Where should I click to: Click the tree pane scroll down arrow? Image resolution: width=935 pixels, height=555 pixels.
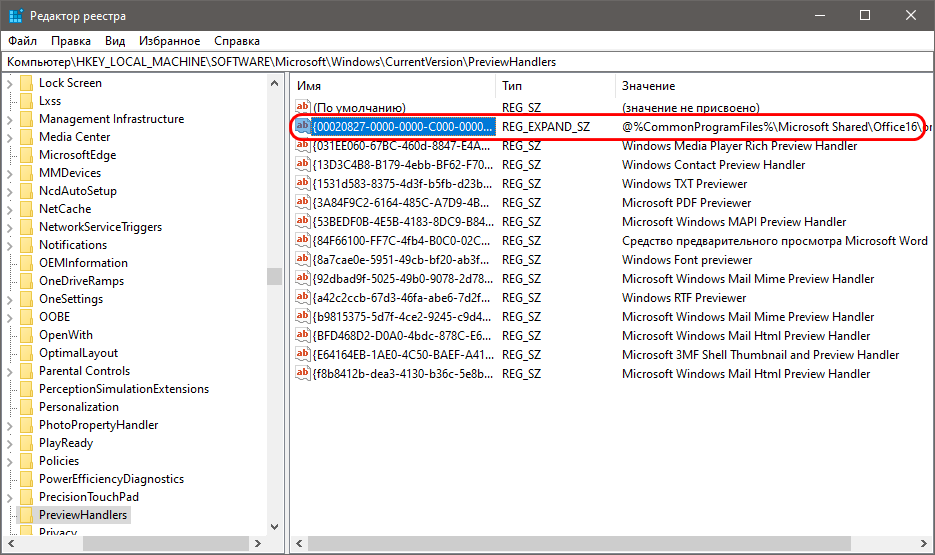point(274,526)
